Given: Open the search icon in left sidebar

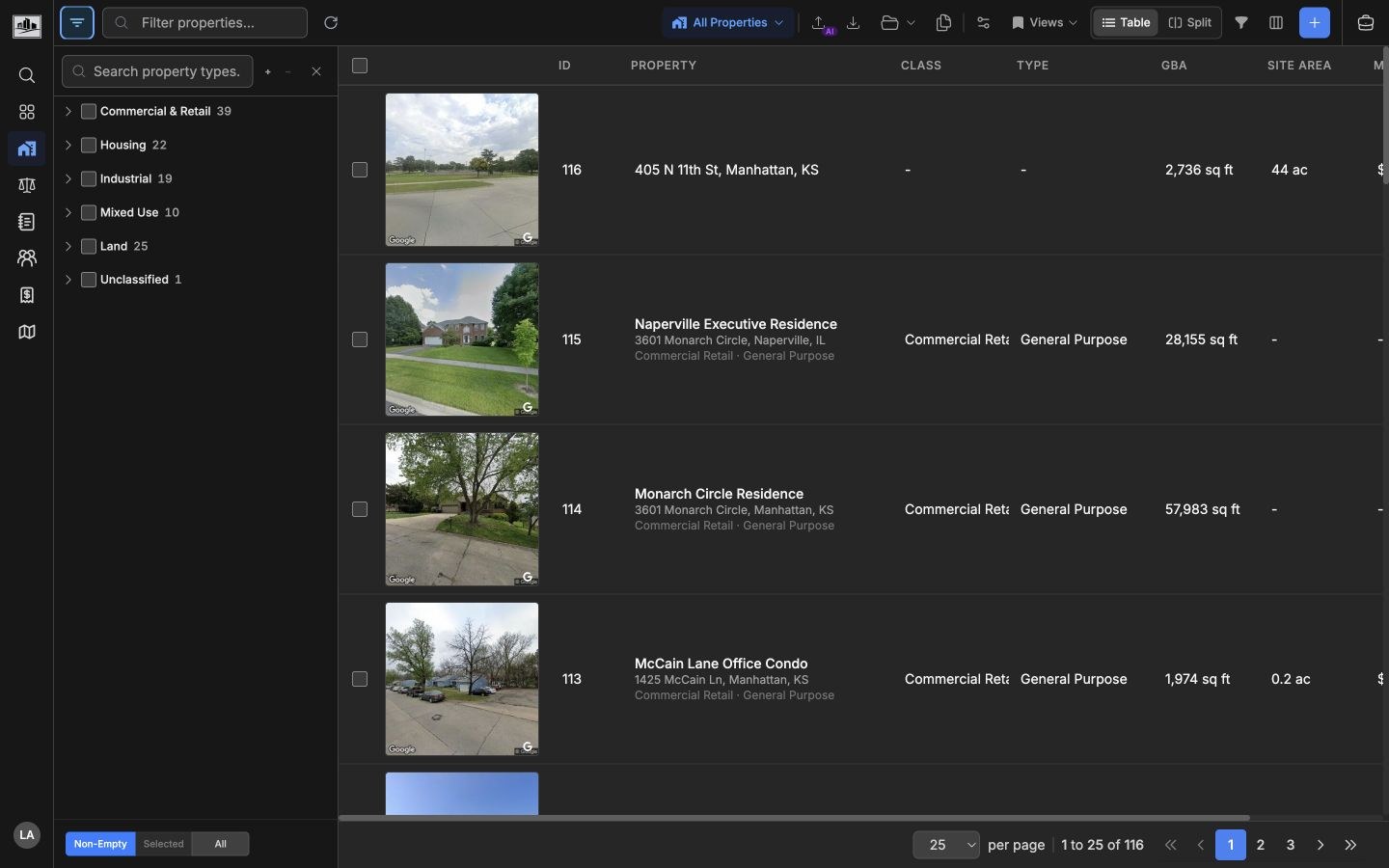Looking at the screenshot, I should (x=27, y=75).
